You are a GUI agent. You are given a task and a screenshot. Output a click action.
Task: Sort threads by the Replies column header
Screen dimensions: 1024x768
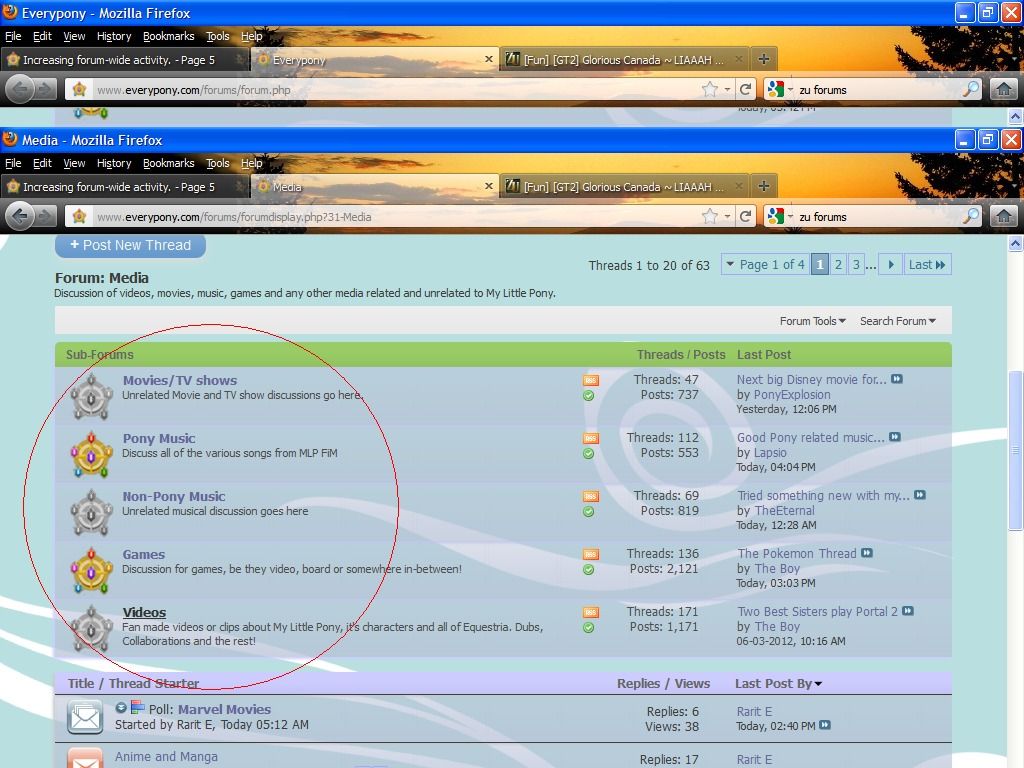click(638, 684)
